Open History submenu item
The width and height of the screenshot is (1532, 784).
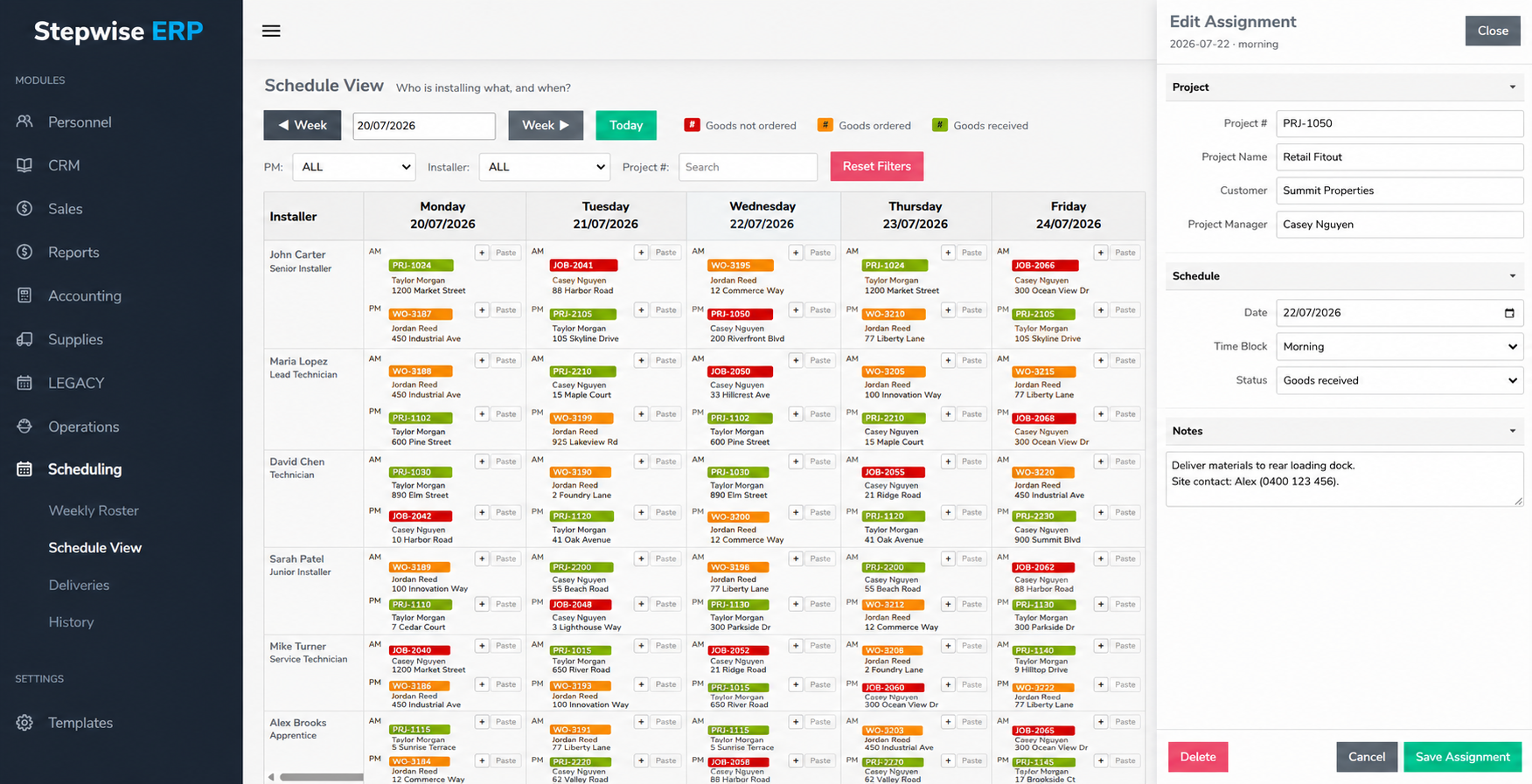(x=71, y=622)
